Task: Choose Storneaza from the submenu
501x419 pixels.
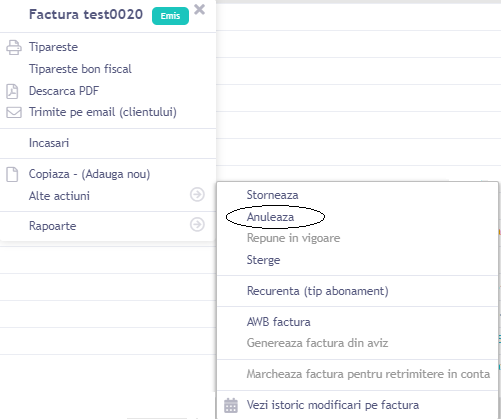Action: coord(272,195)
